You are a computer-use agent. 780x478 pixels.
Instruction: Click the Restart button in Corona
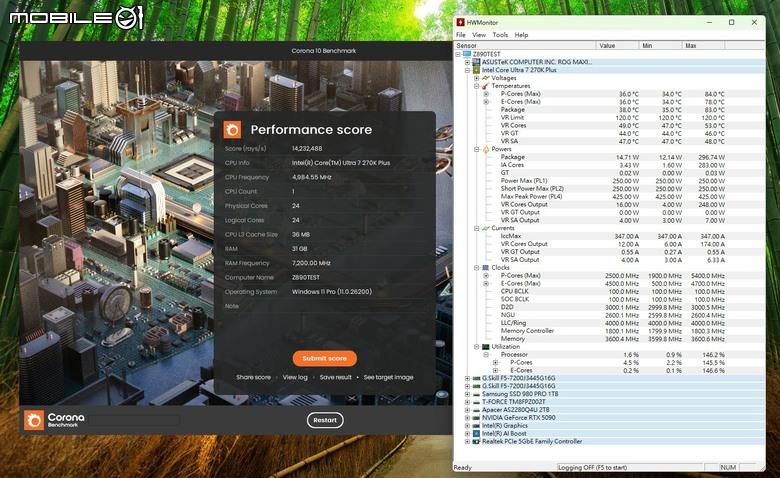(325, 420)
